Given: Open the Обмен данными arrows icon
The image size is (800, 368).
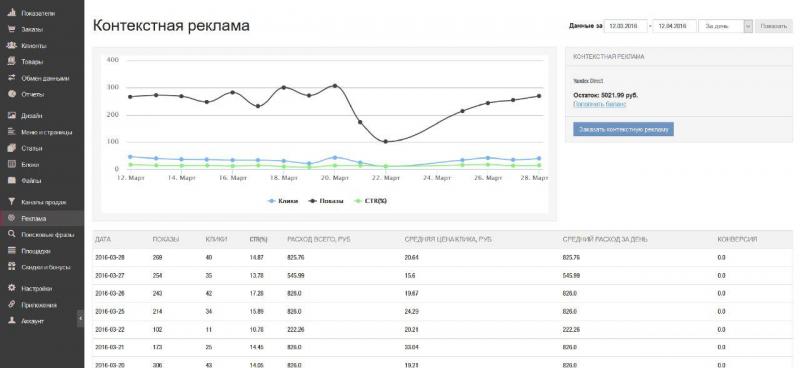Looking at the screenshot, I should (11, 78).
